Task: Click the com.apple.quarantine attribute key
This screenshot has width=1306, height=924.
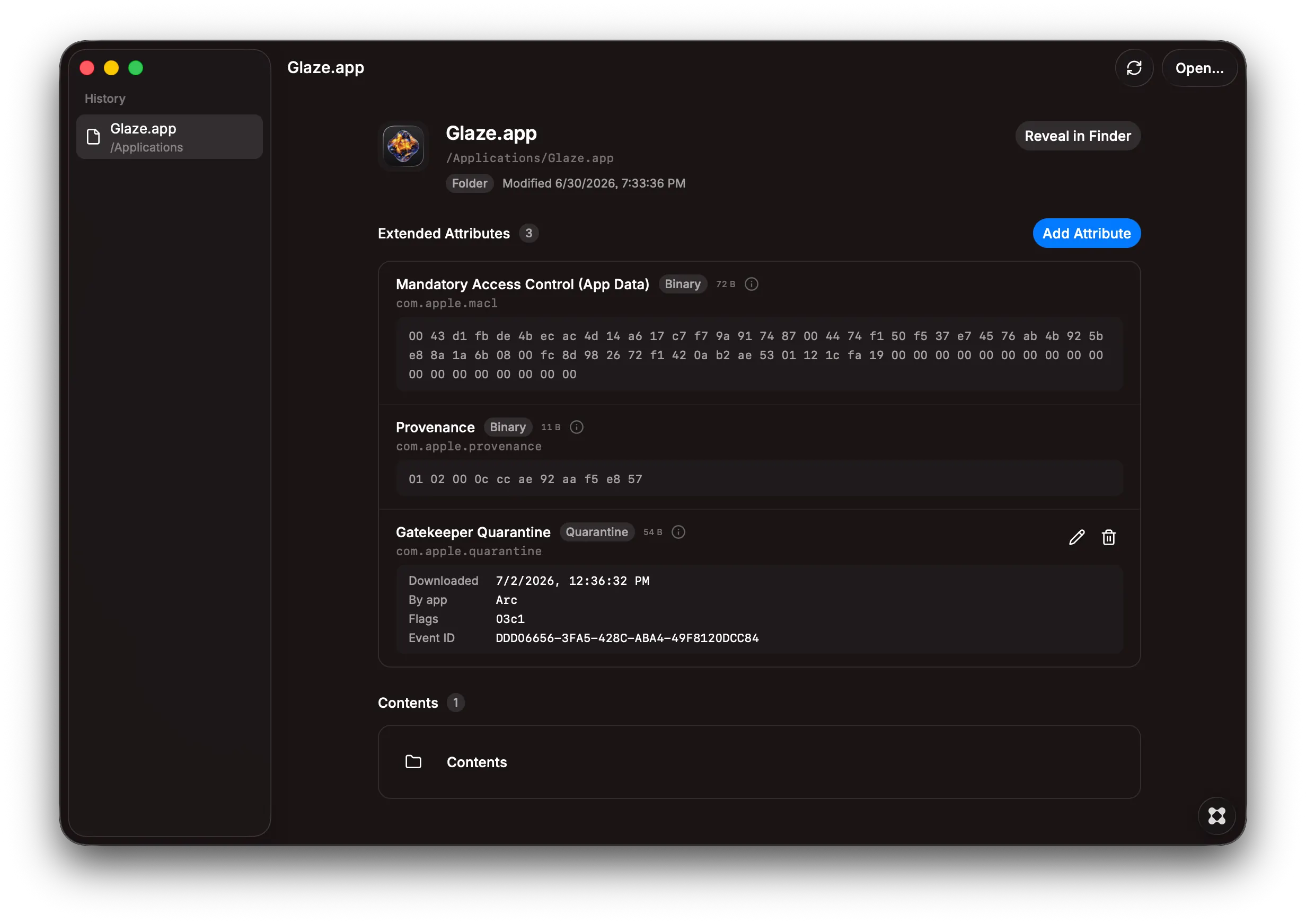Action: 469,552
